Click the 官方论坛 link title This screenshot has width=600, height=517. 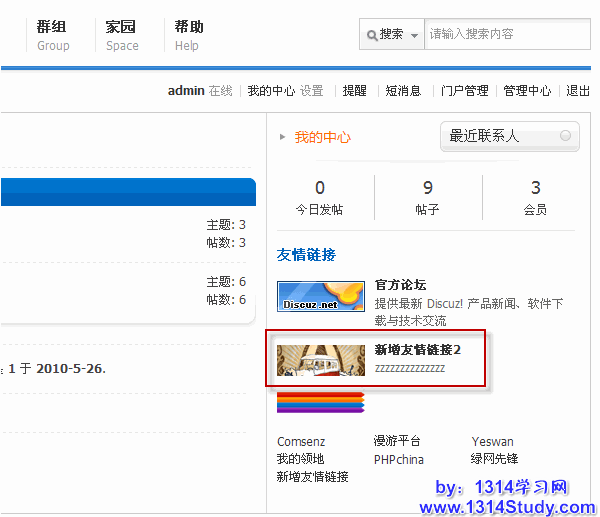pos(400,285)
